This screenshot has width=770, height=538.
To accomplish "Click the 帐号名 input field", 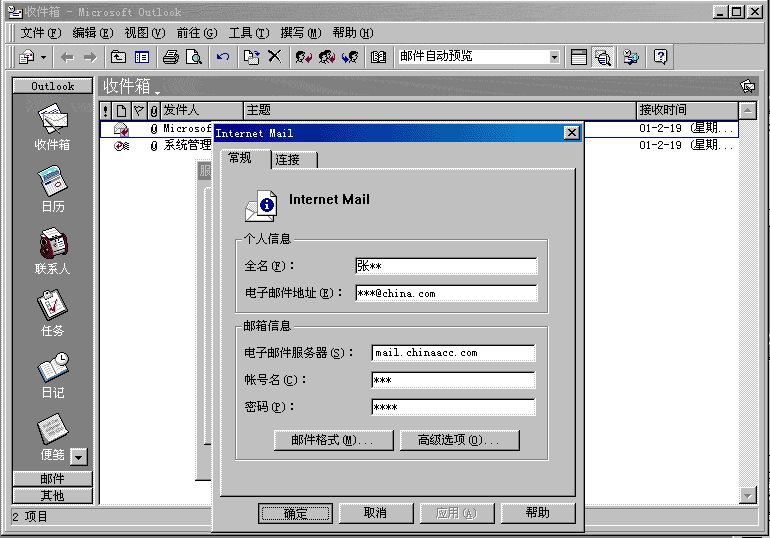I will click(x=453, y=380).
